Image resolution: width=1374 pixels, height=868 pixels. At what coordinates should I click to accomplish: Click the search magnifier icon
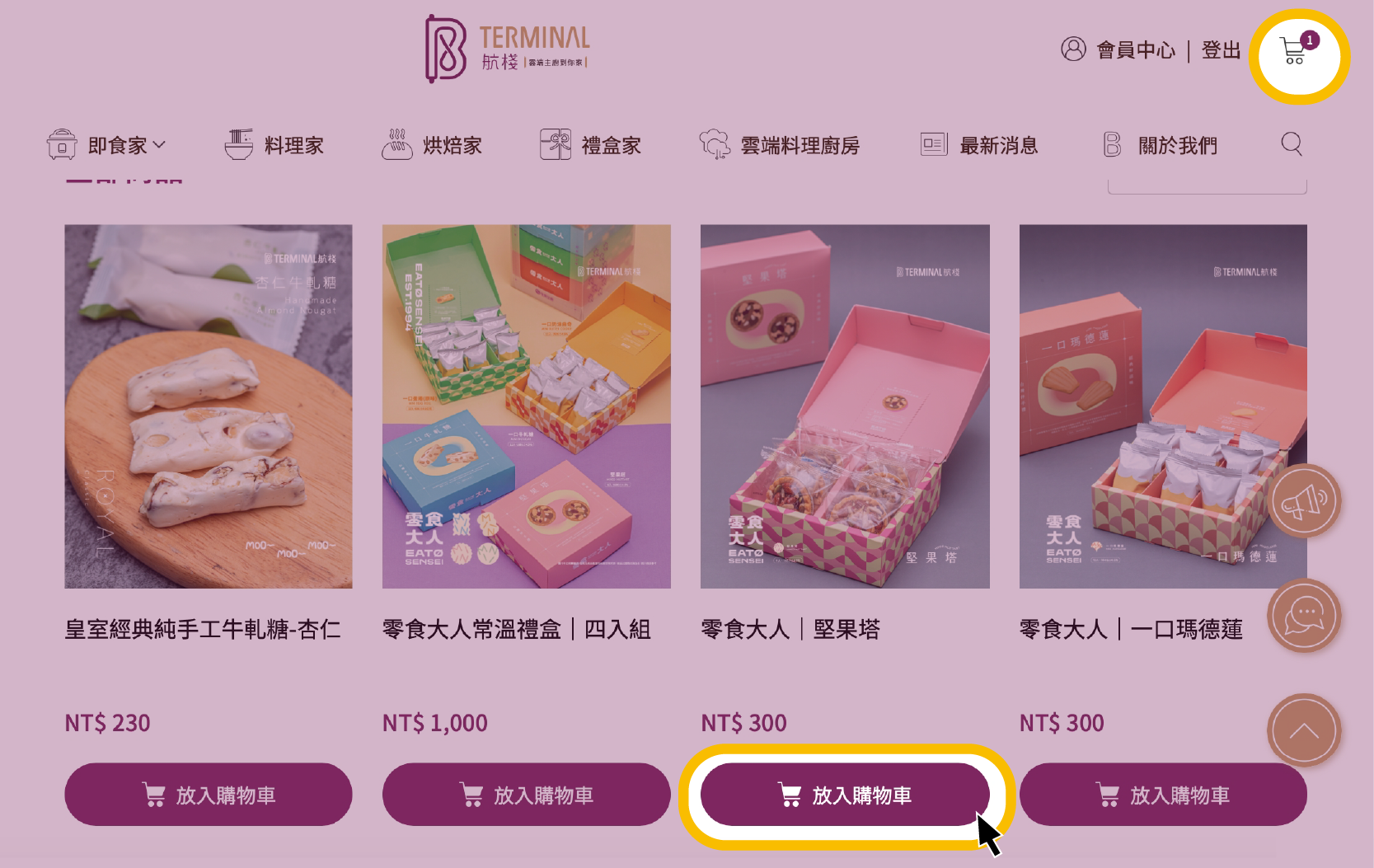click(1292, 145)
